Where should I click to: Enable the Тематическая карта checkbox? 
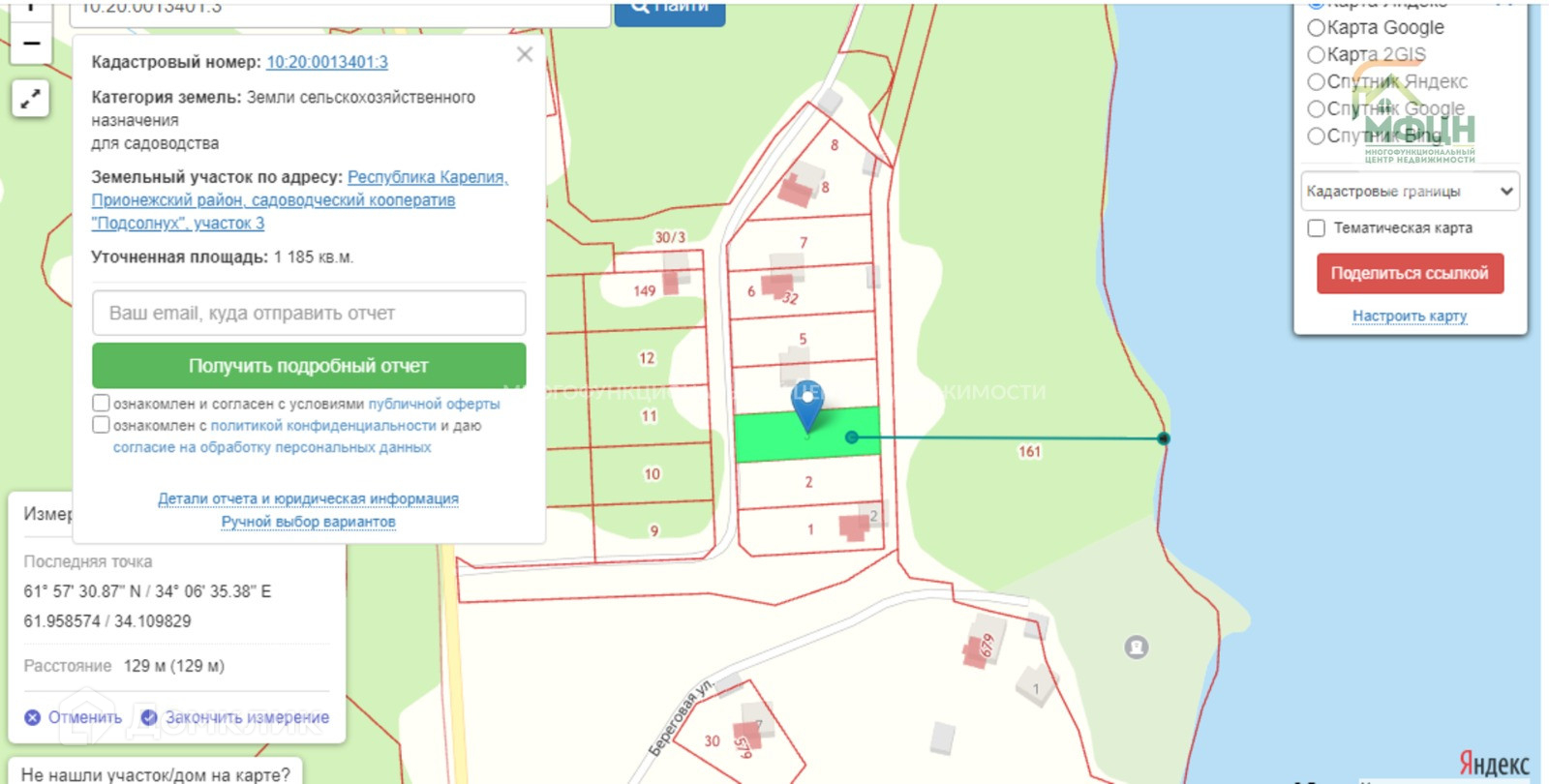coord(1317,228)
